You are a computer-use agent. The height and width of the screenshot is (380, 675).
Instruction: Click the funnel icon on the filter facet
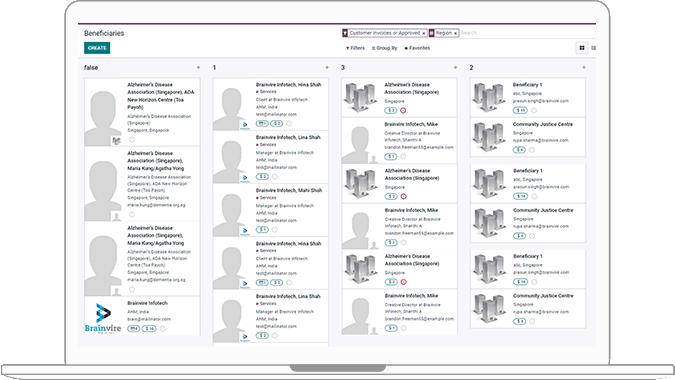(345, 33)
